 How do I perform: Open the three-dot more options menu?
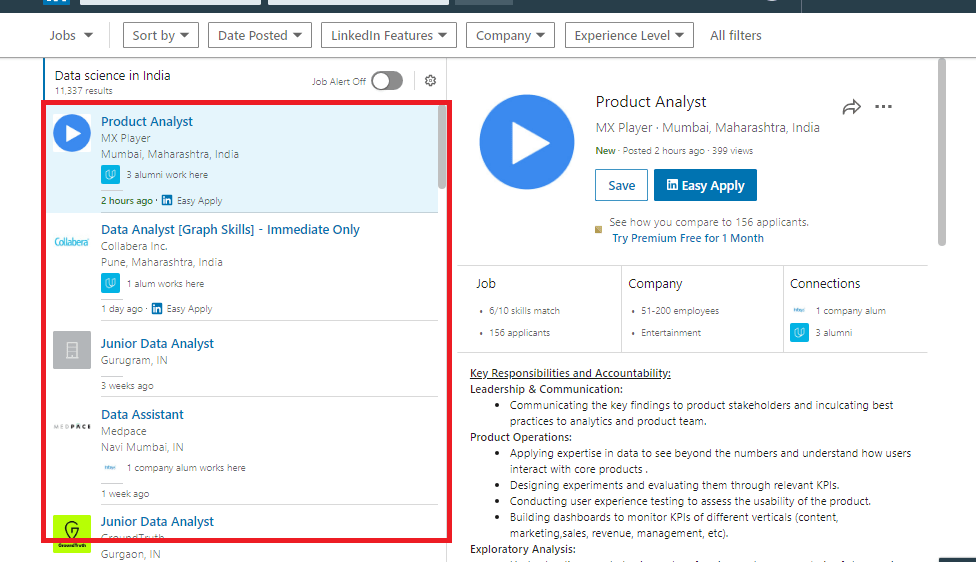pos(883,106)
